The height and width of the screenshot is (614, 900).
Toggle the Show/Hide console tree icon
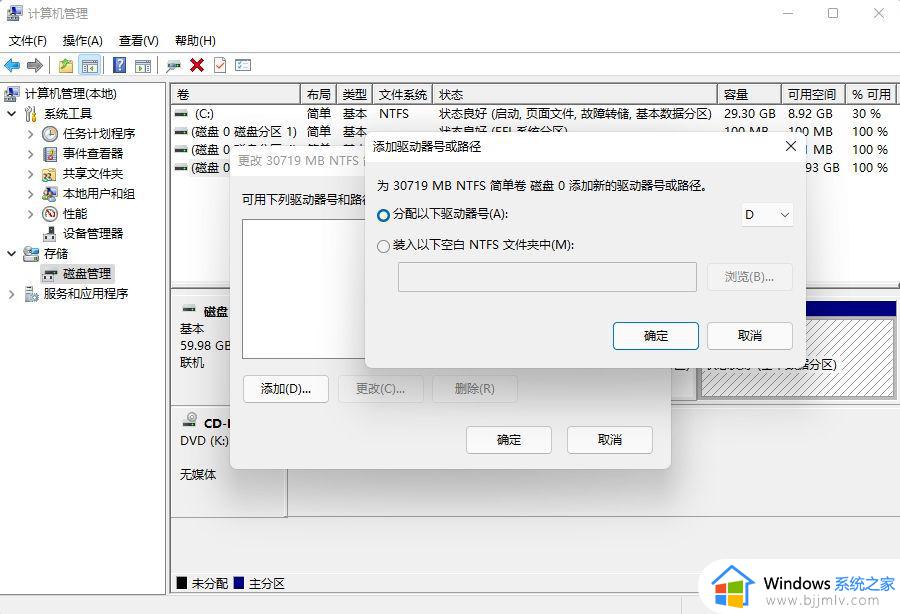click(90, 65)
